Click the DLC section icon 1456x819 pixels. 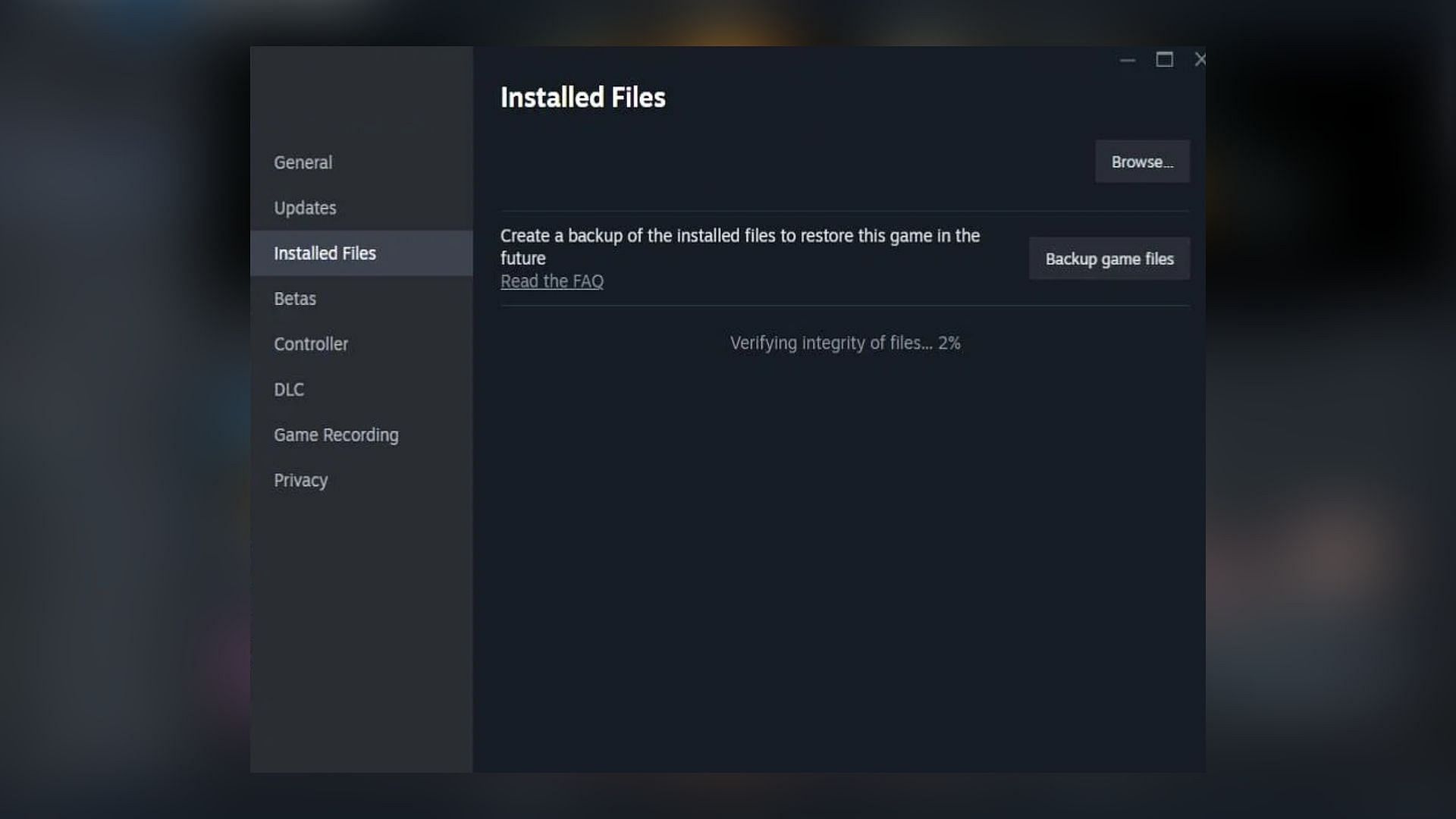coord(289,389)
